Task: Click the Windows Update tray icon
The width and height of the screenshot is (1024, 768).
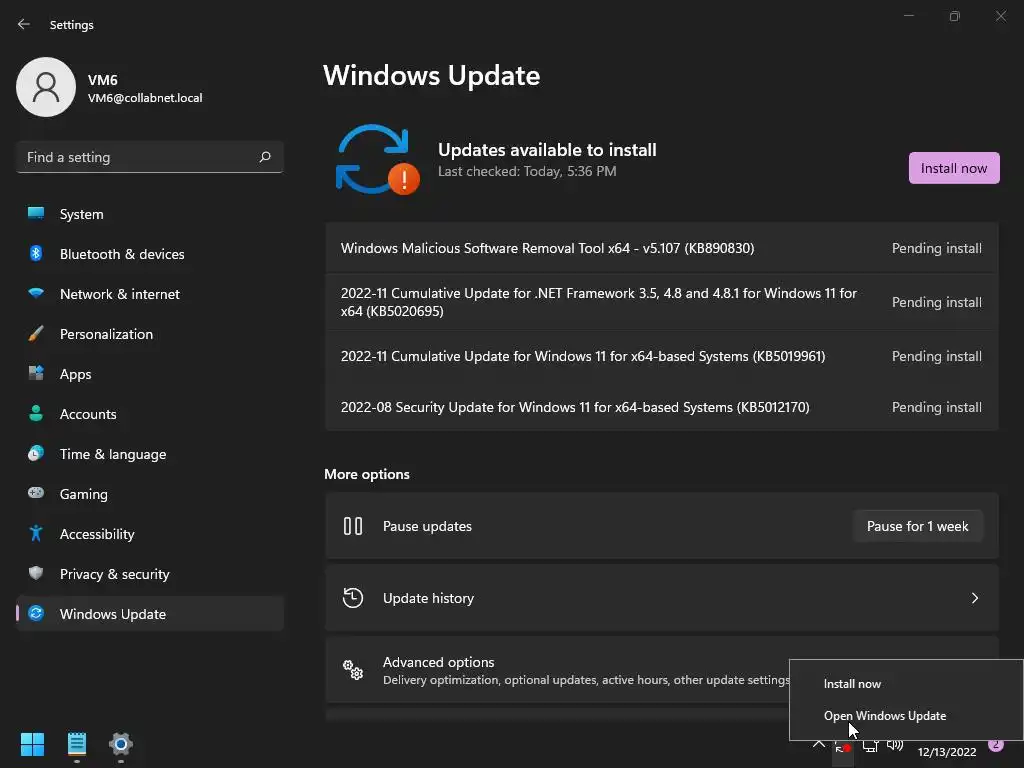Action: point(843,747)
